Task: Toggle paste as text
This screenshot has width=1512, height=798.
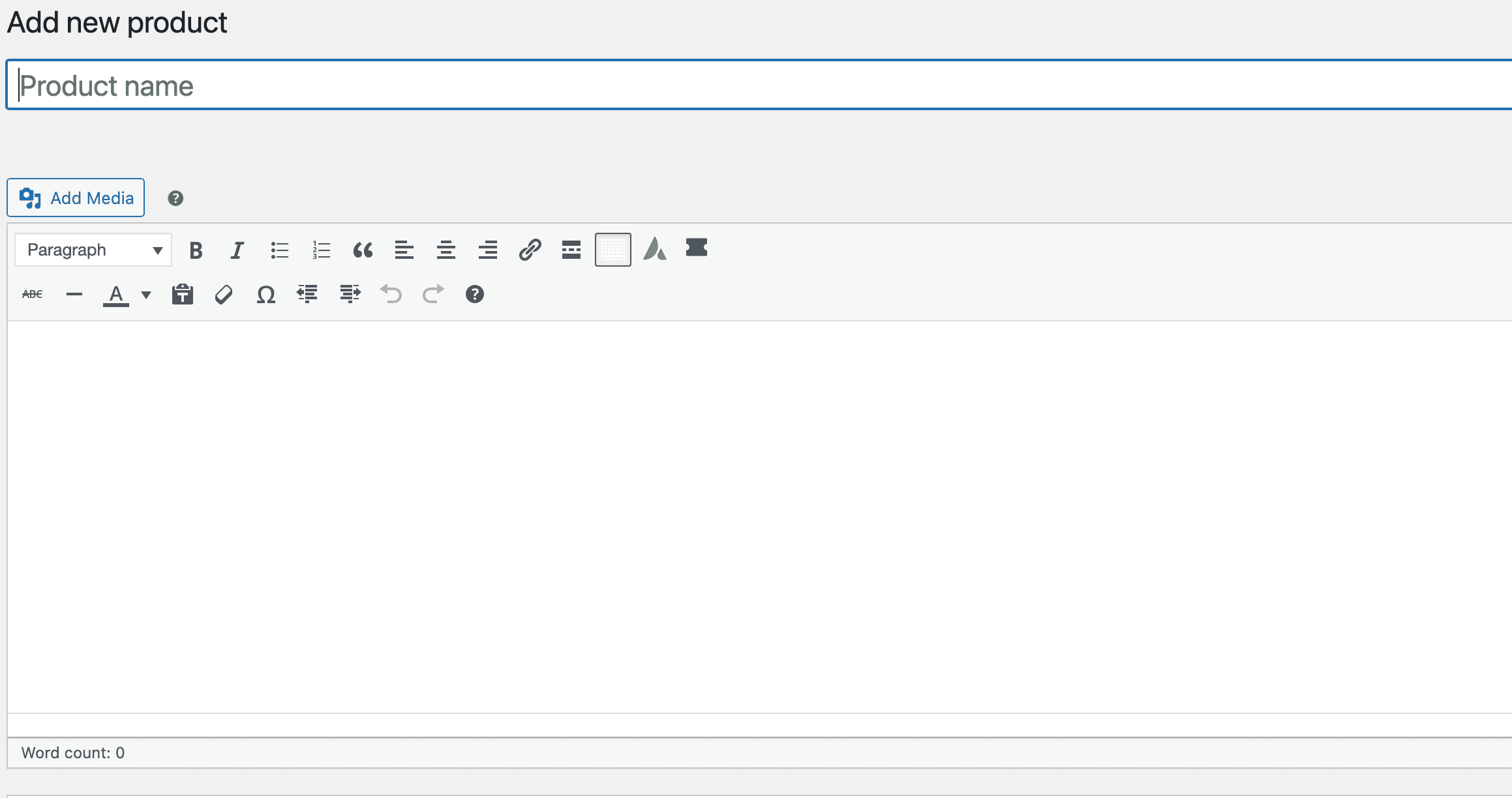Action: pos(183,295)
